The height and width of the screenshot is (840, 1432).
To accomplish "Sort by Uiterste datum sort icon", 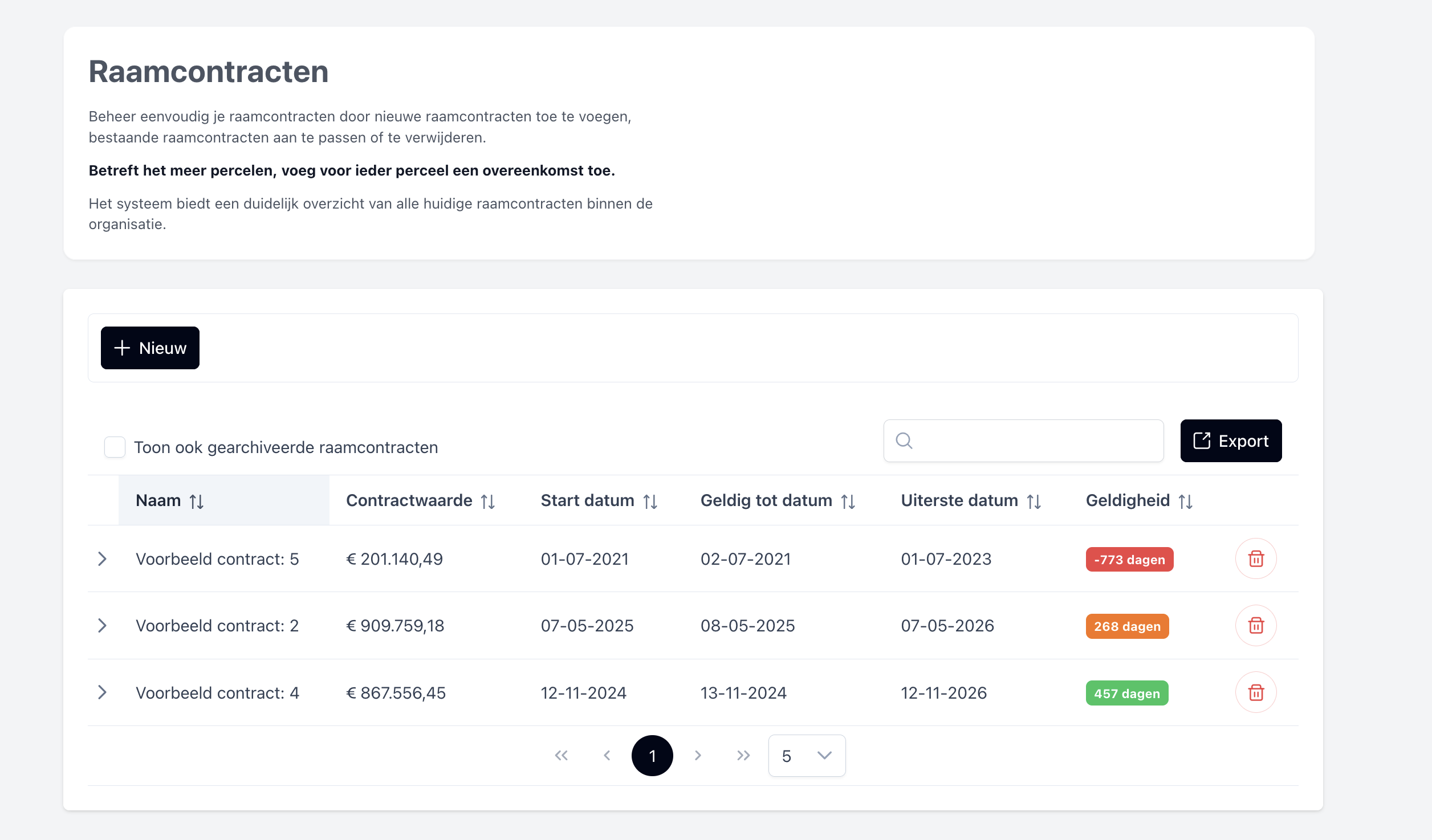I will [1034, 501].
